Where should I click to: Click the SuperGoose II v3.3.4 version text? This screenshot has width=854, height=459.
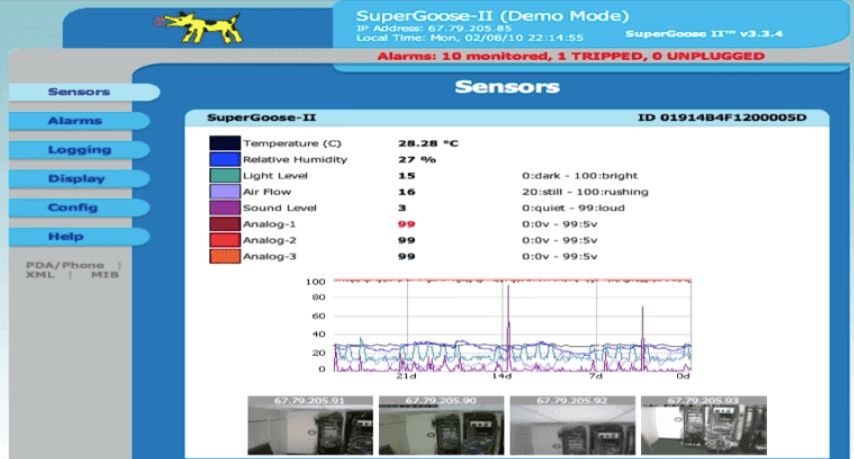[704, 34]
